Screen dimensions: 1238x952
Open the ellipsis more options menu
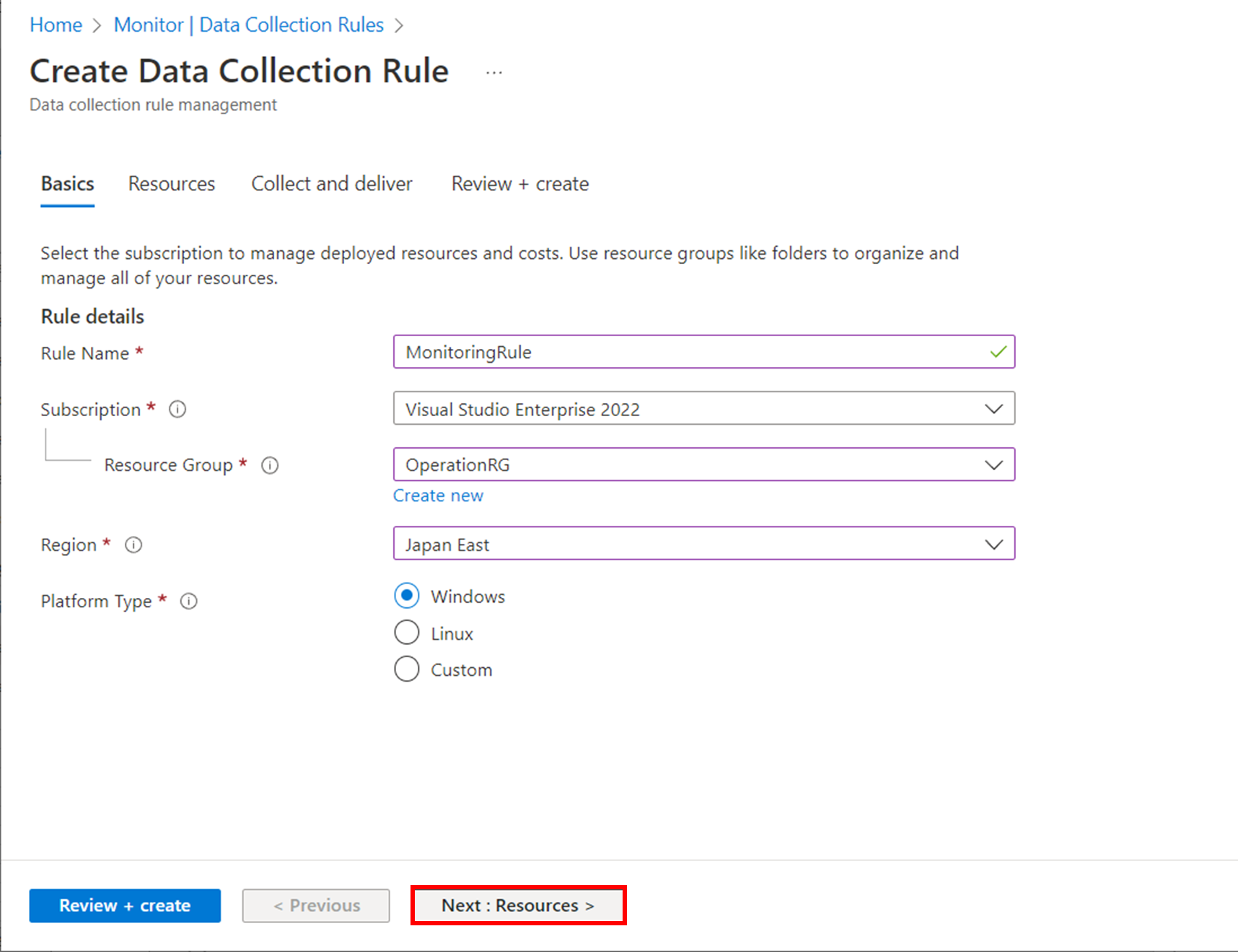(494, 72)
